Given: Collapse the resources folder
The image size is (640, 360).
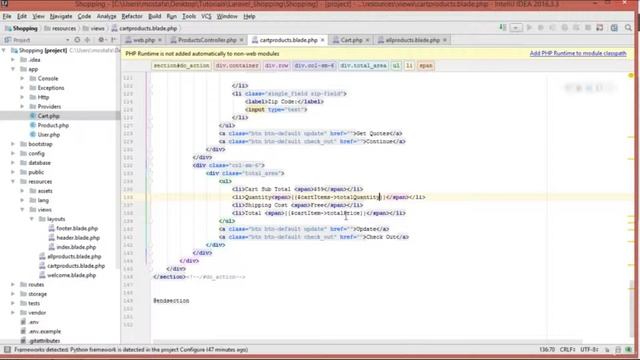Looking at the screenshot, I should [13, 182].
